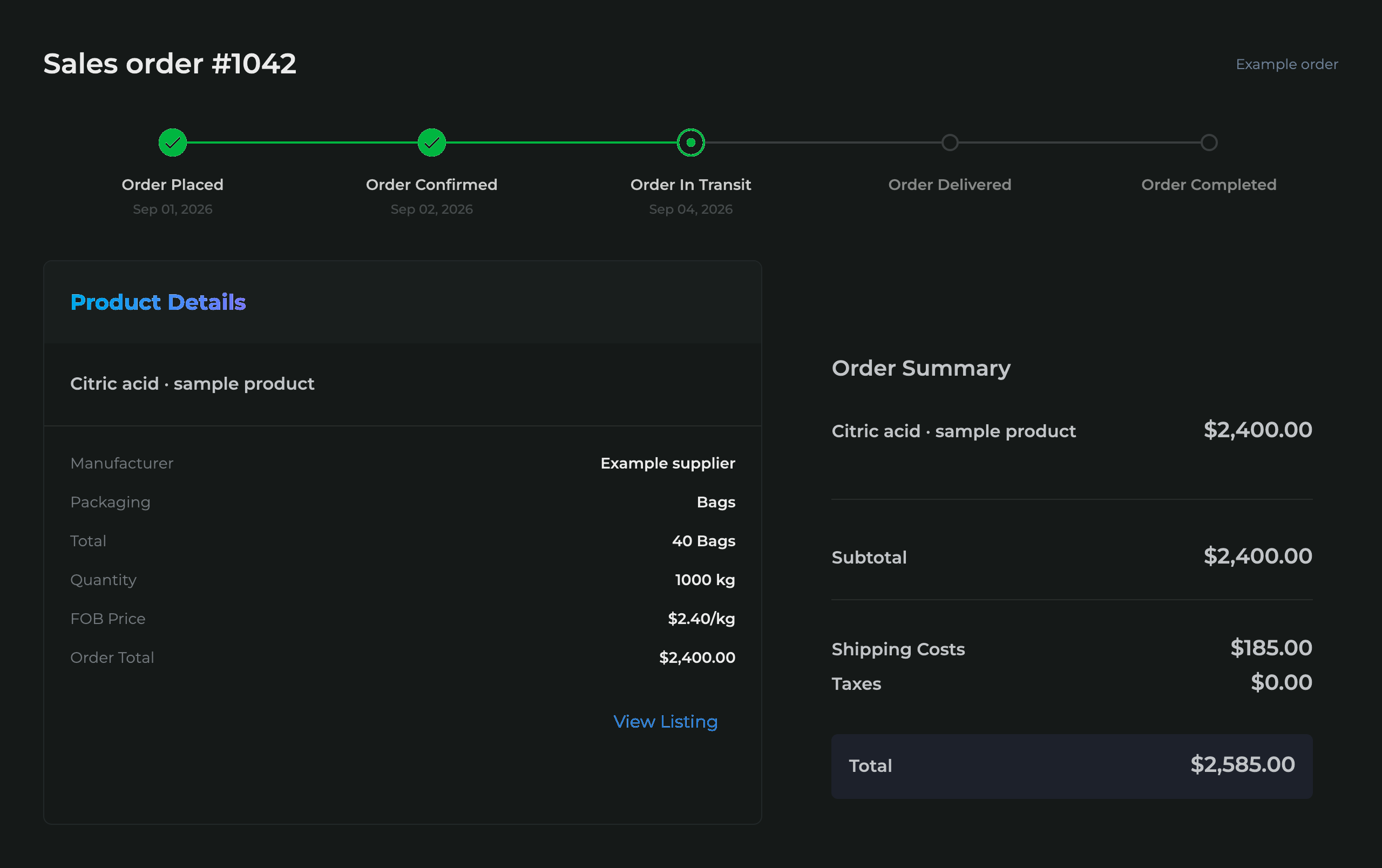Click the Order Confirmed green checkmark icon
The height and width of the screenshot is (868, 1382).
pyautogui.click(x=431, y=143)
